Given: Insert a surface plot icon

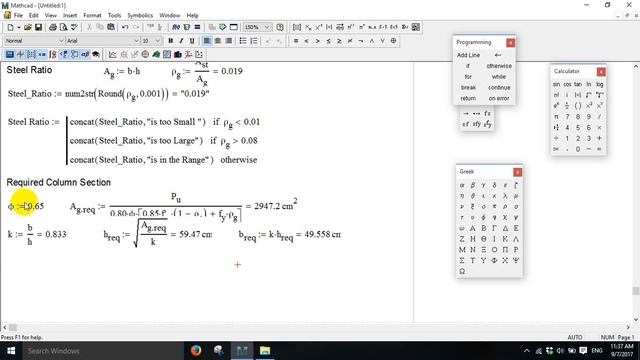Looking at the screenshot, I should click(x=156, y=54).
